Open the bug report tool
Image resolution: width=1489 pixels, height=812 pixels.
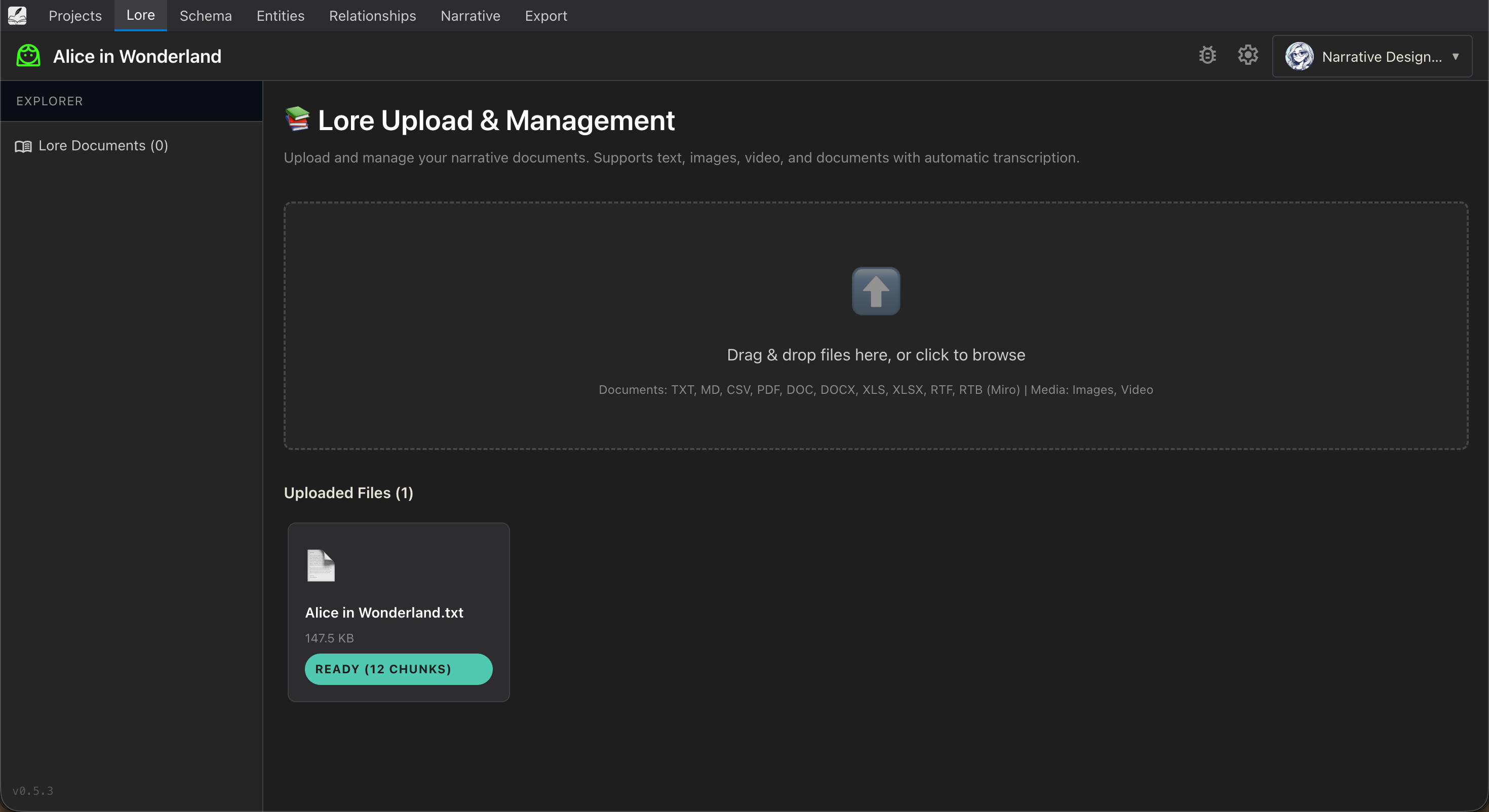coord(1207,56)
